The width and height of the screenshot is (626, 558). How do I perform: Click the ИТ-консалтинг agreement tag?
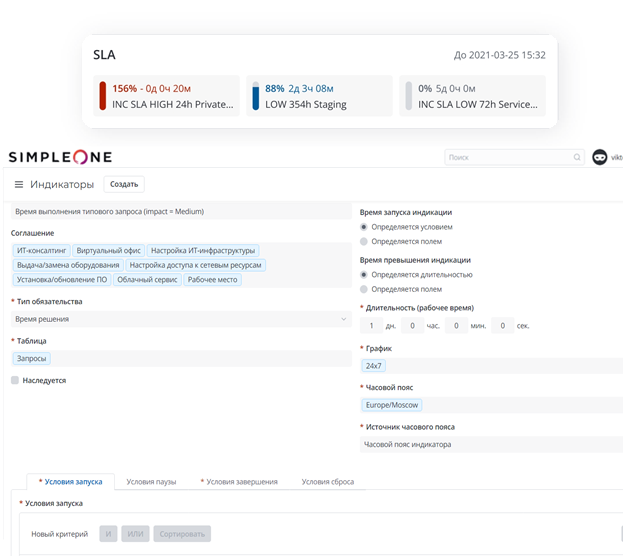tap(42, 251)
